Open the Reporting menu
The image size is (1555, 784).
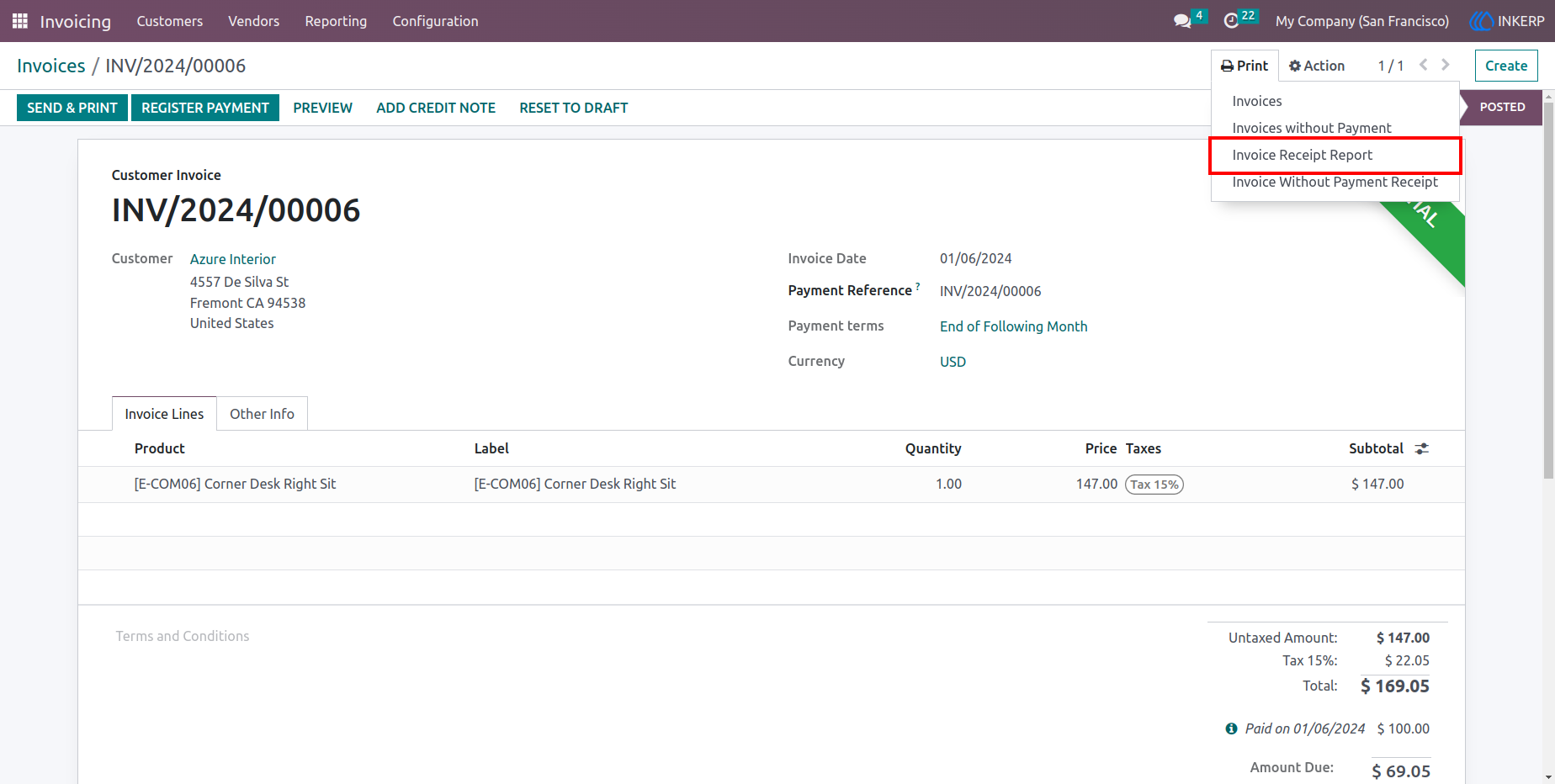(336, 21)
